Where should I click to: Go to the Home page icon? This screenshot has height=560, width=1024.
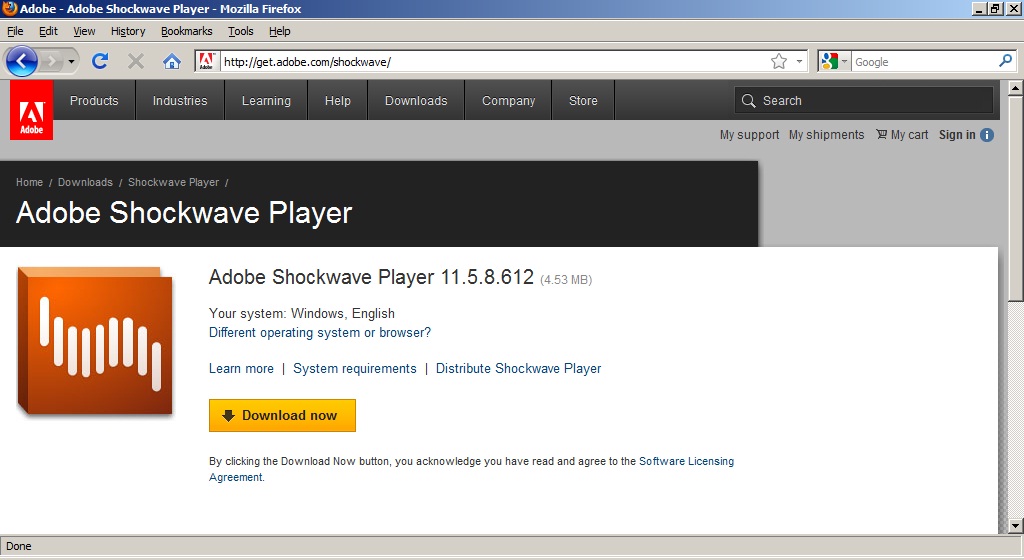[x=172, y=61]
